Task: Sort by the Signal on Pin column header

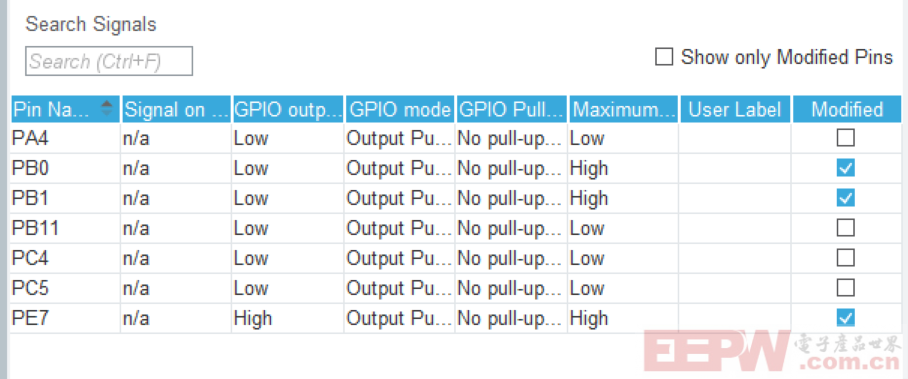Action: (176, 109)
